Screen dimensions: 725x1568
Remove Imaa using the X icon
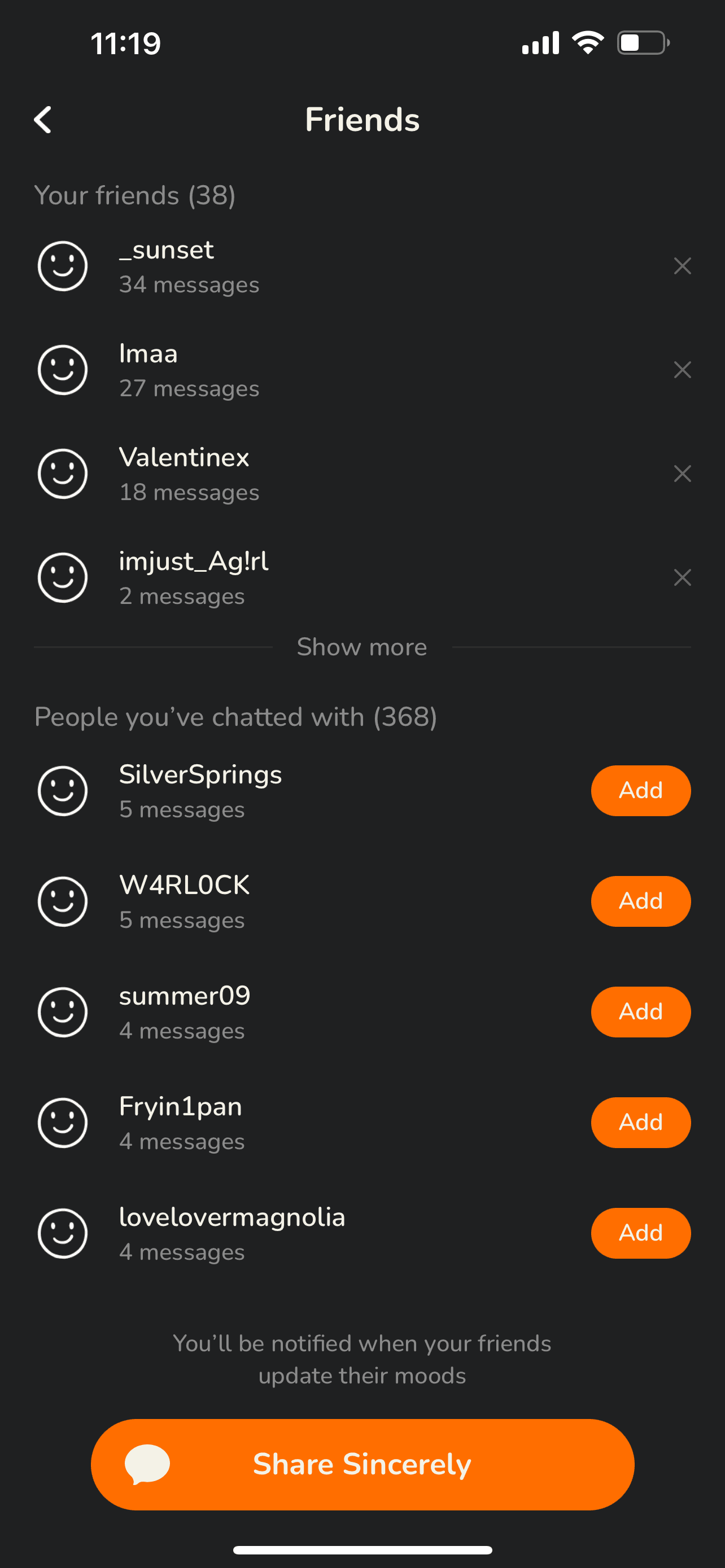pos(682,370)
